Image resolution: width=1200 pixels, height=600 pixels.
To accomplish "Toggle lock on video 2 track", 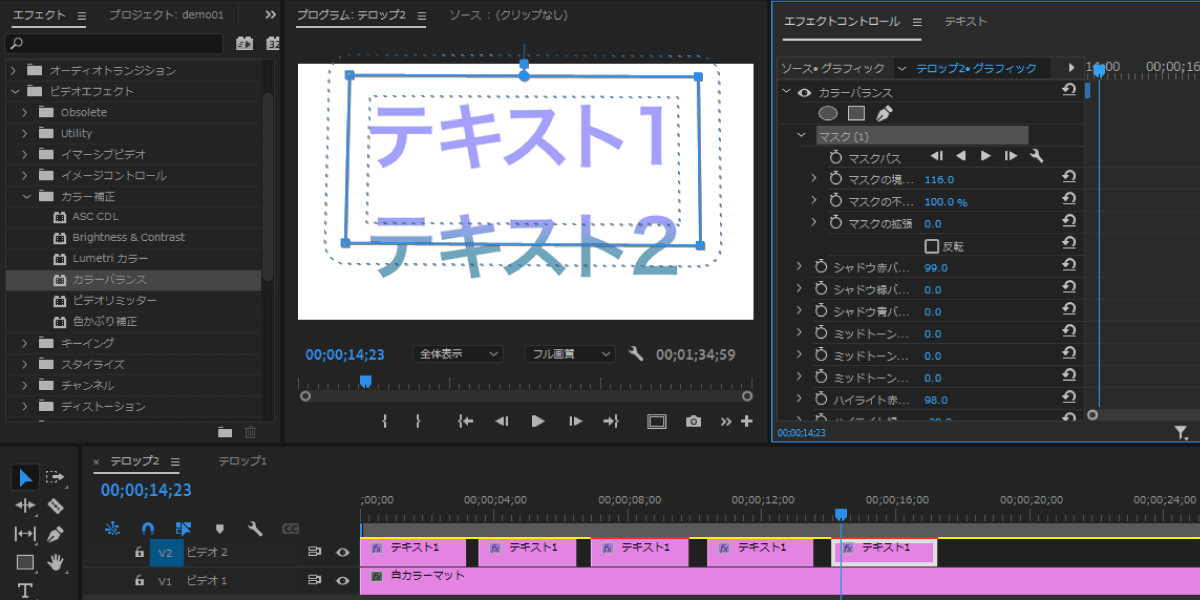I will click(140, 552).
